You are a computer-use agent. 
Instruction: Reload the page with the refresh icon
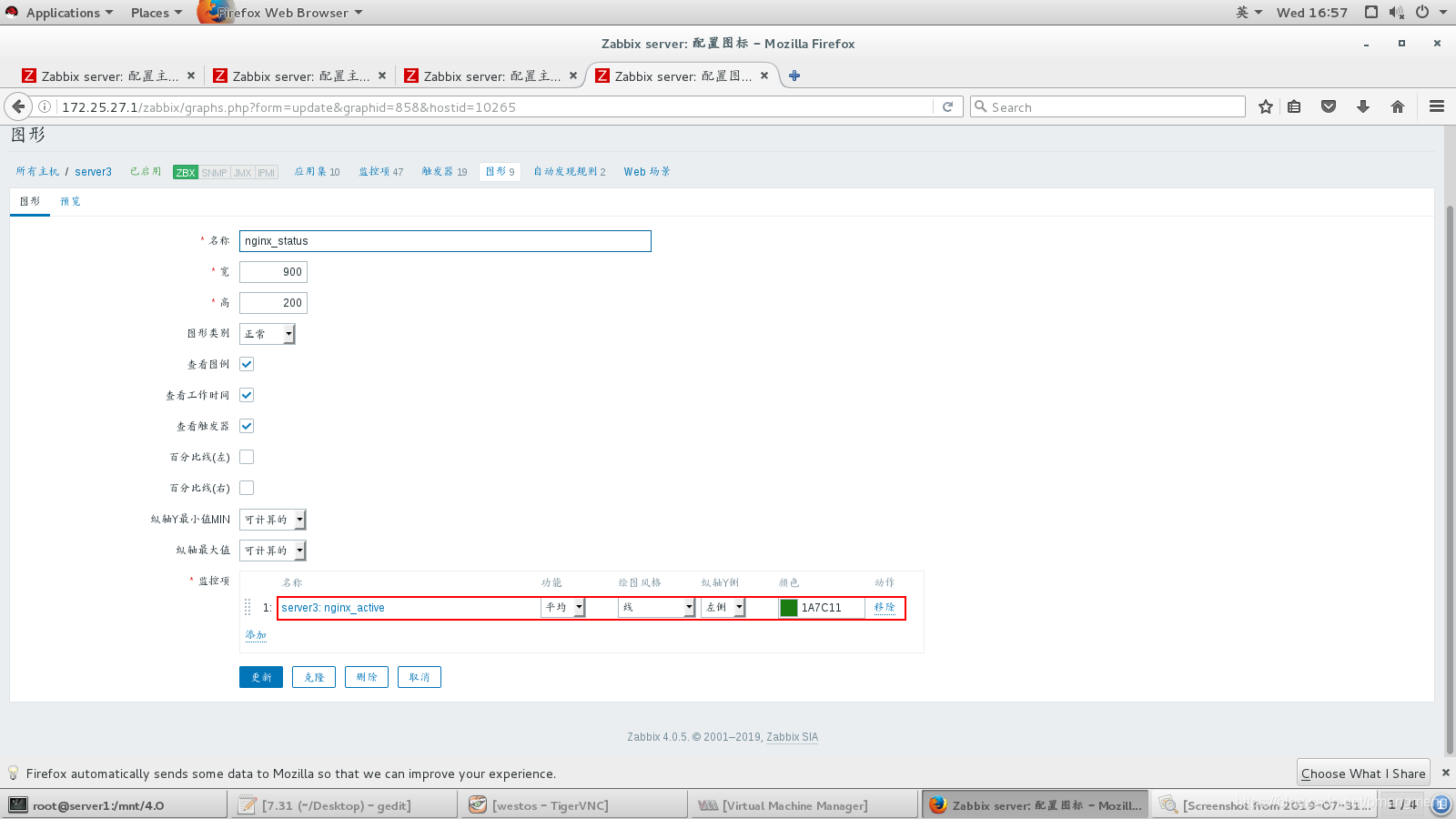947,106
